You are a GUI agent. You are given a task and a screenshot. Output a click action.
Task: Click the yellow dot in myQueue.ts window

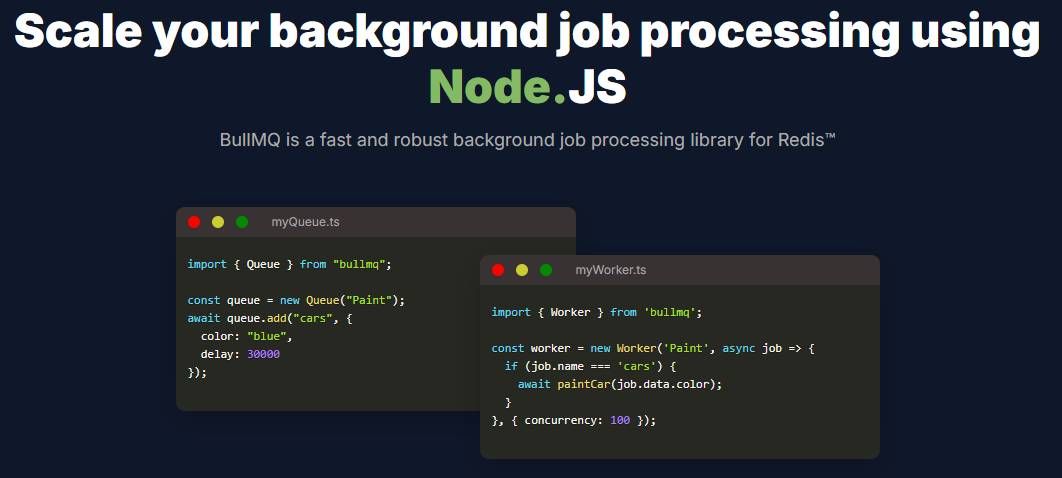[218, 222]
